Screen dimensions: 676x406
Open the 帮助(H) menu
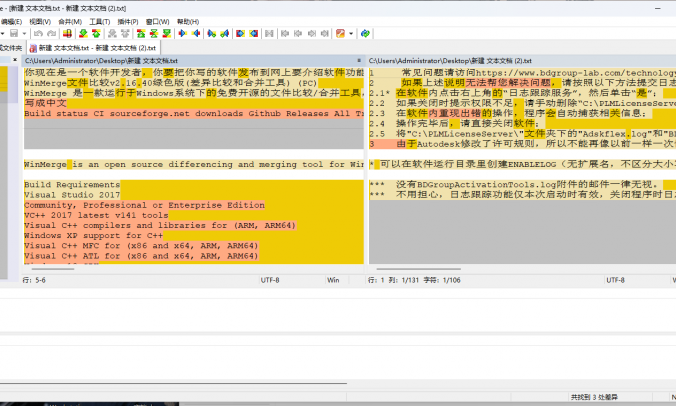tap(188, 22)
